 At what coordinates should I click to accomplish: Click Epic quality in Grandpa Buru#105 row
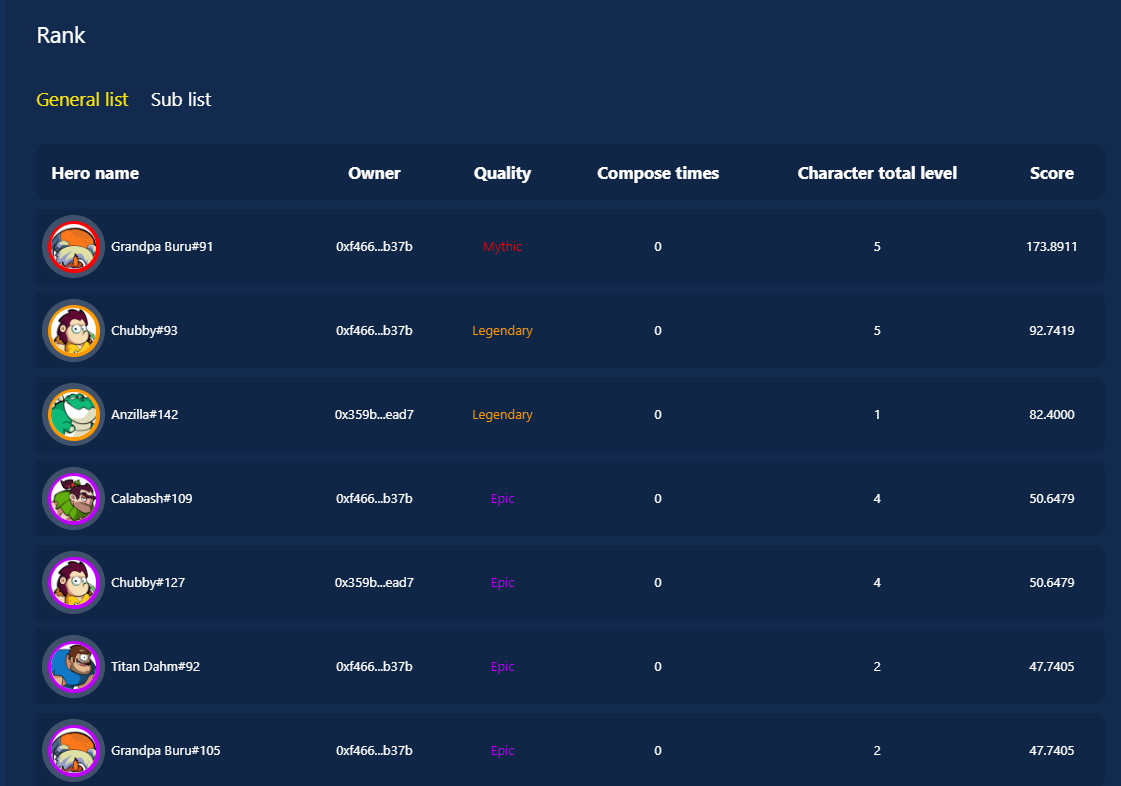503,751
